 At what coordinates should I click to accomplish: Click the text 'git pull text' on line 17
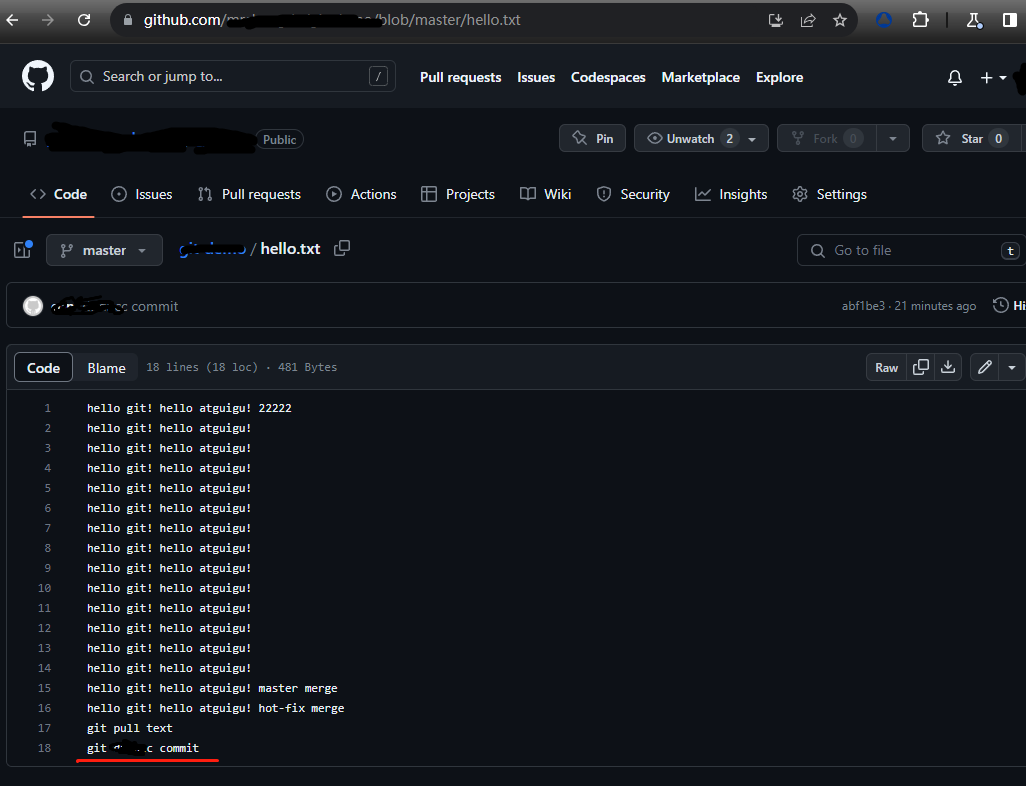[x=130, y=728]
